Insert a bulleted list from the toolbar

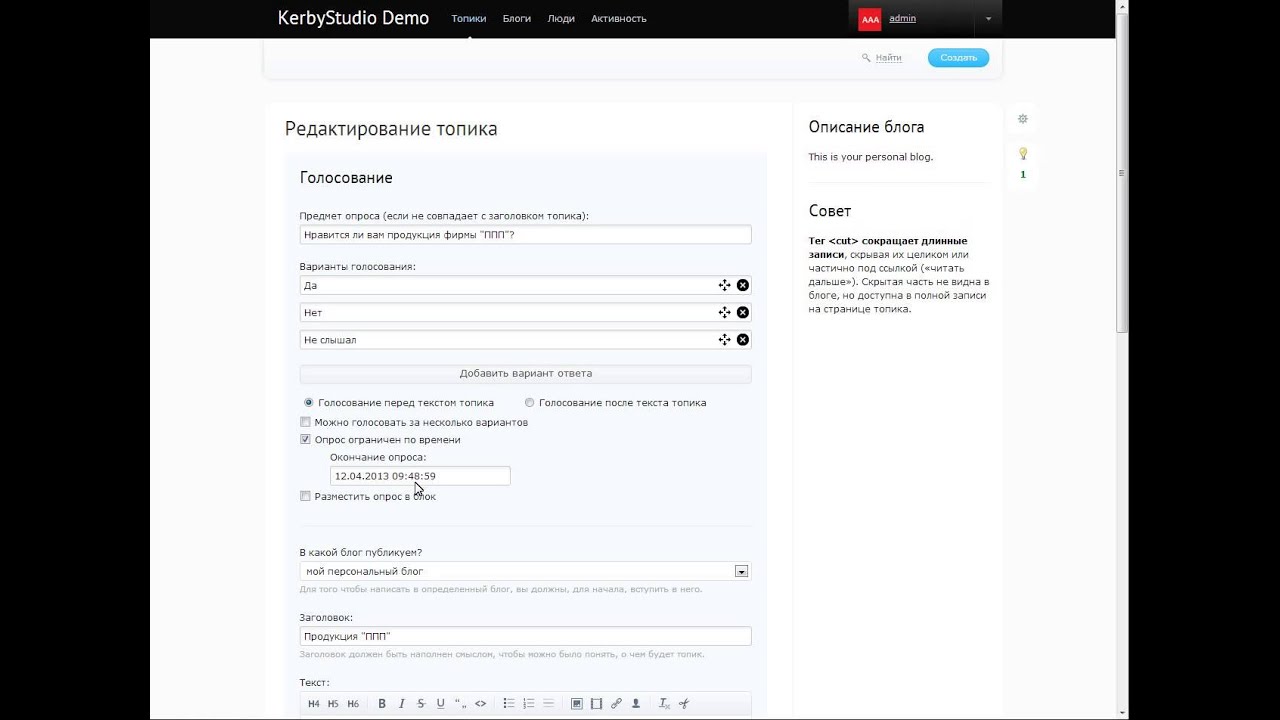[x=508, y=704]
